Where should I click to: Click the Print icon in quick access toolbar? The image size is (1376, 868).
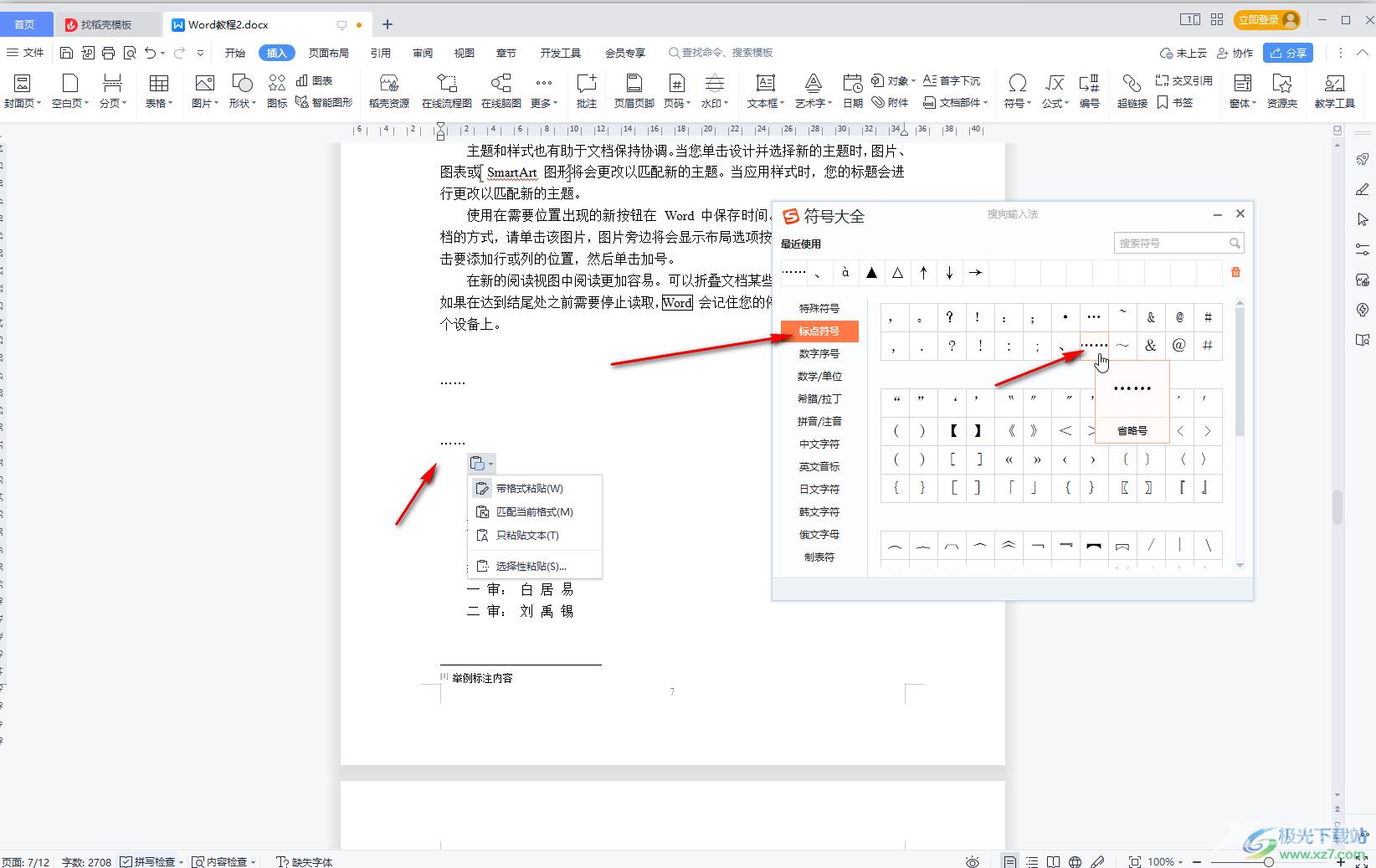coord(108,53)
